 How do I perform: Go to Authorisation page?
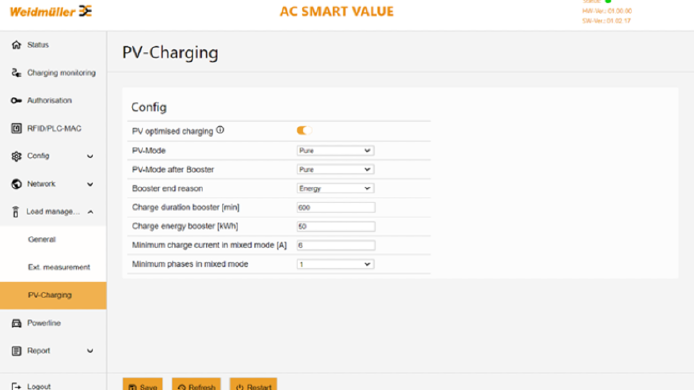pyautogui.click(x=49, y=100)
